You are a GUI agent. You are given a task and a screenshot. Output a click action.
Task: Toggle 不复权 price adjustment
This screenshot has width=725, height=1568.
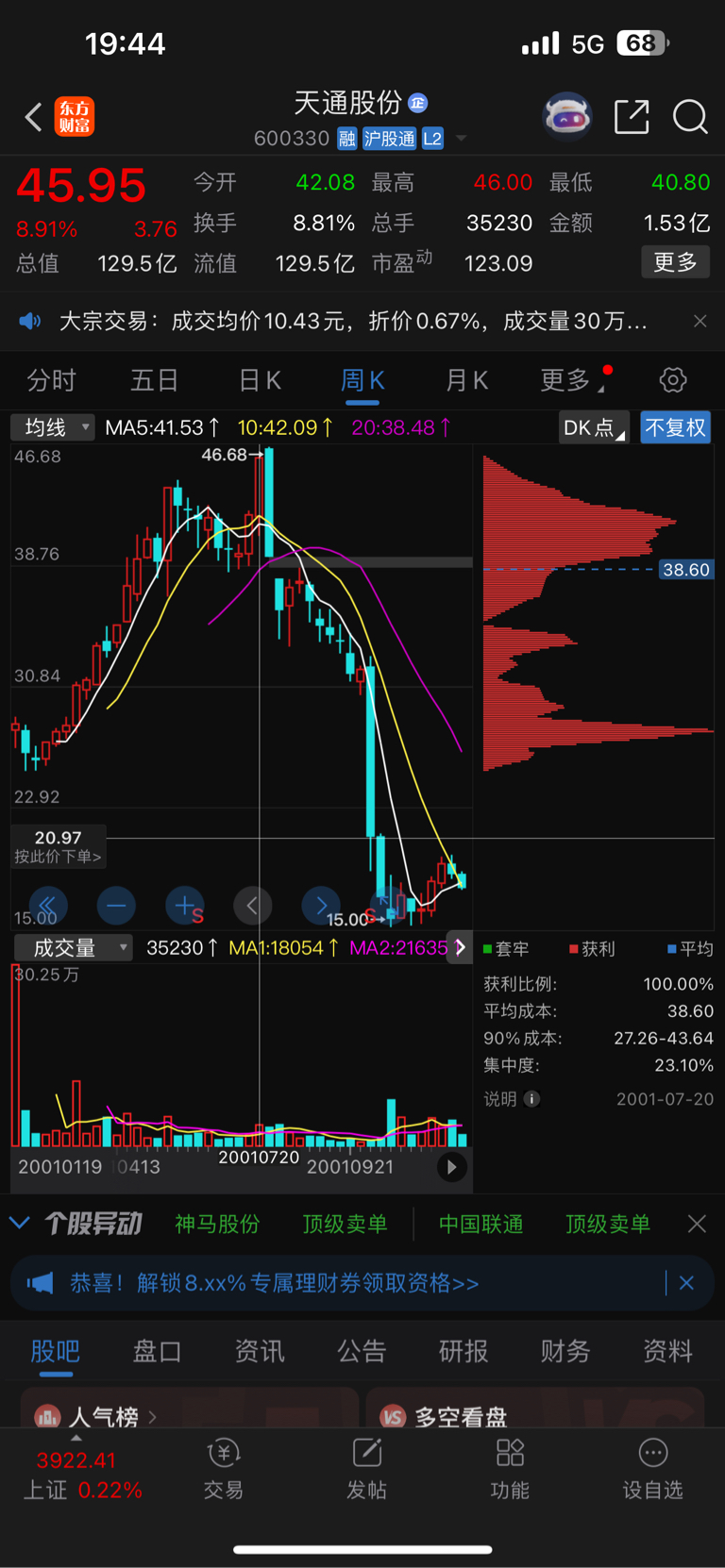675,427
